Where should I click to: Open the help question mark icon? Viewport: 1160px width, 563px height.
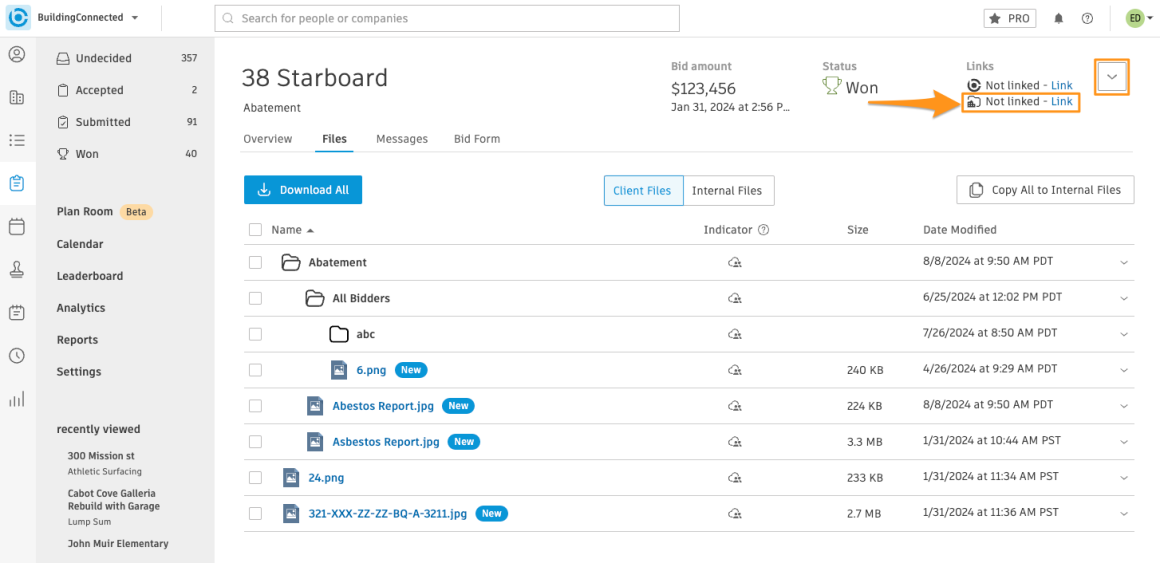coord(1087,18)
